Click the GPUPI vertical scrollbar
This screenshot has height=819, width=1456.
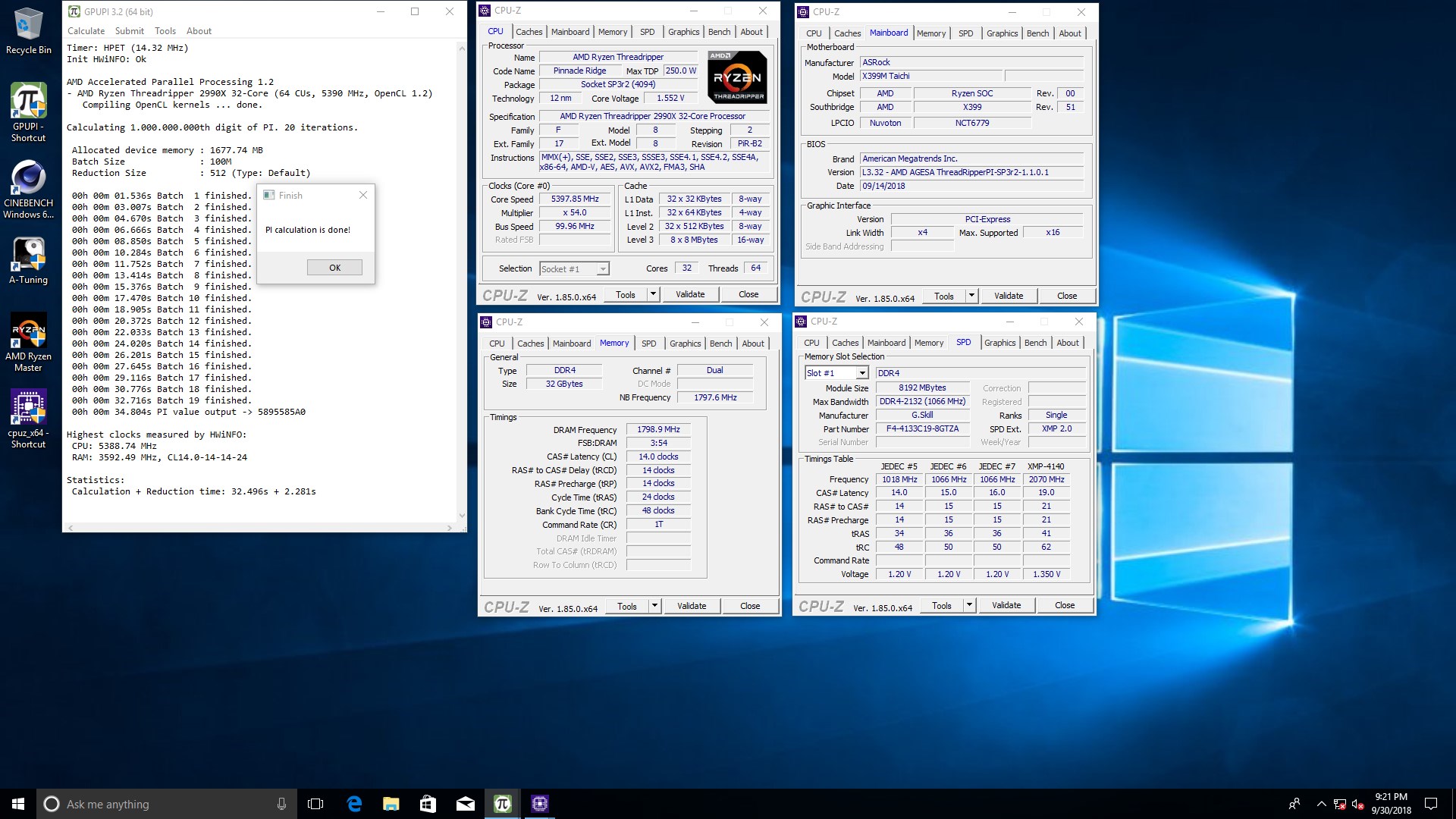pyautogui.click(x=462, y=281)
